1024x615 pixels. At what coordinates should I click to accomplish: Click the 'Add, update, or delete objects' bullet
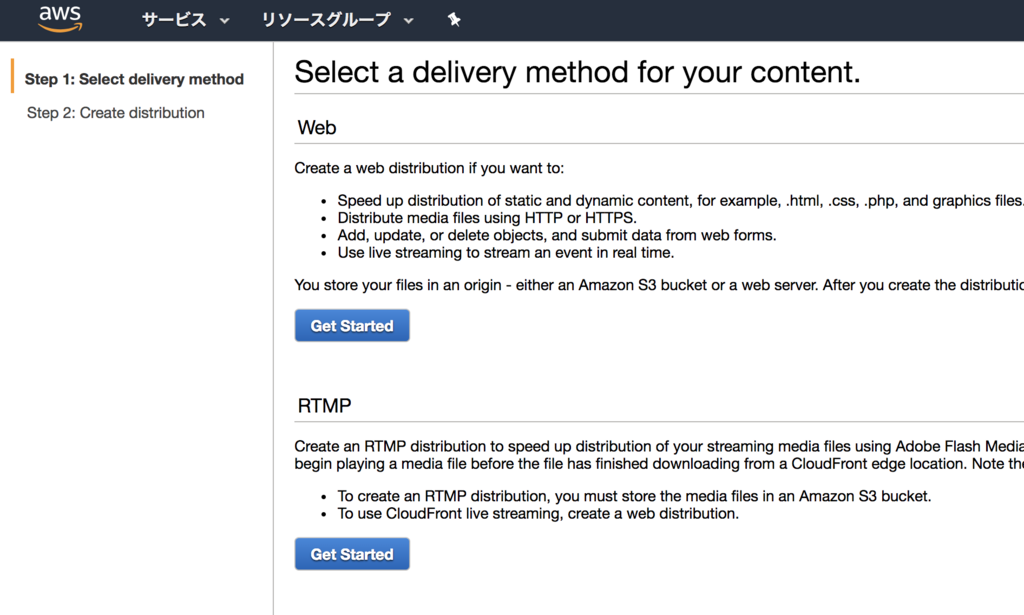click(557, 235)
